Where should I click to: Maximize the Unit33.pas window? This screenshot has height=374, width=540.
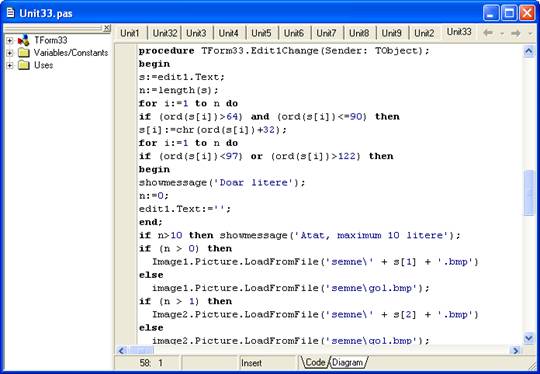pyautogui.click(x=509, y=13)
